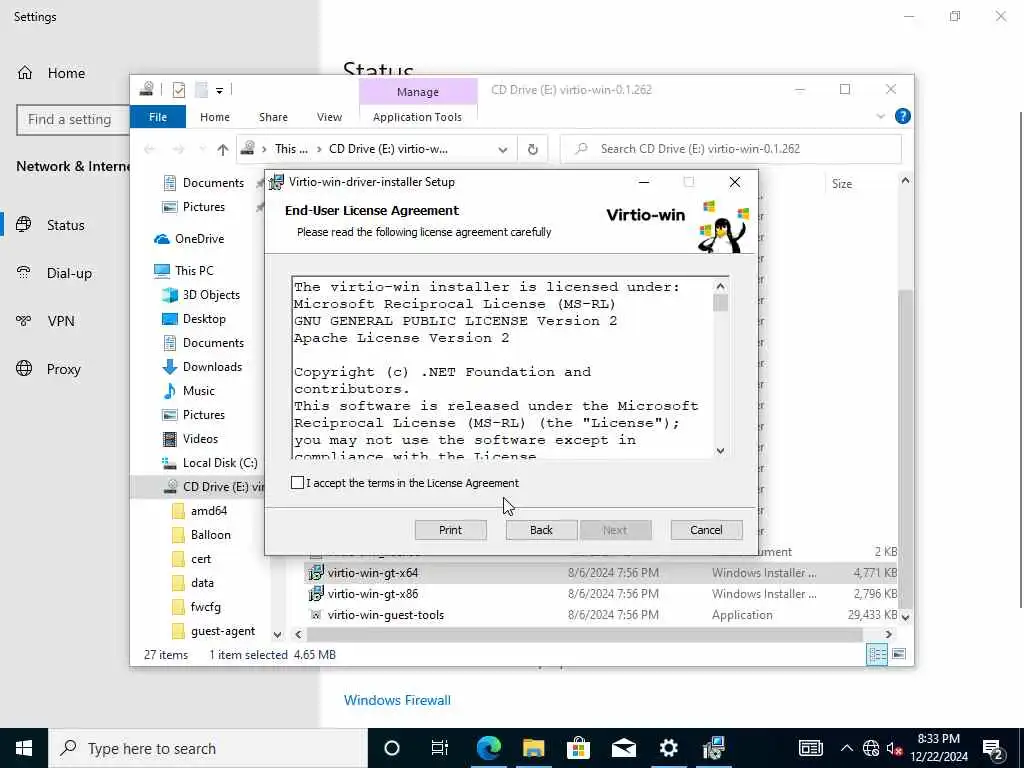Select the virtio-win-gt-x64 installer file
This screenshot has height=768, width=1024.
(x=373, y=573)
